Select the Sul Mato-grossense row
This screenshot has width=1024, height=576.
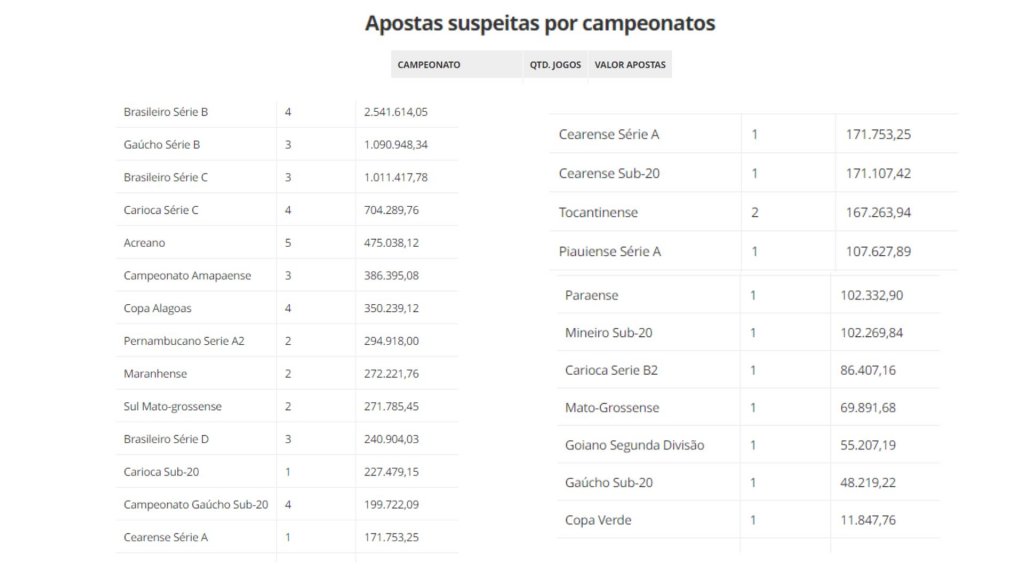(x=287, y=406)
